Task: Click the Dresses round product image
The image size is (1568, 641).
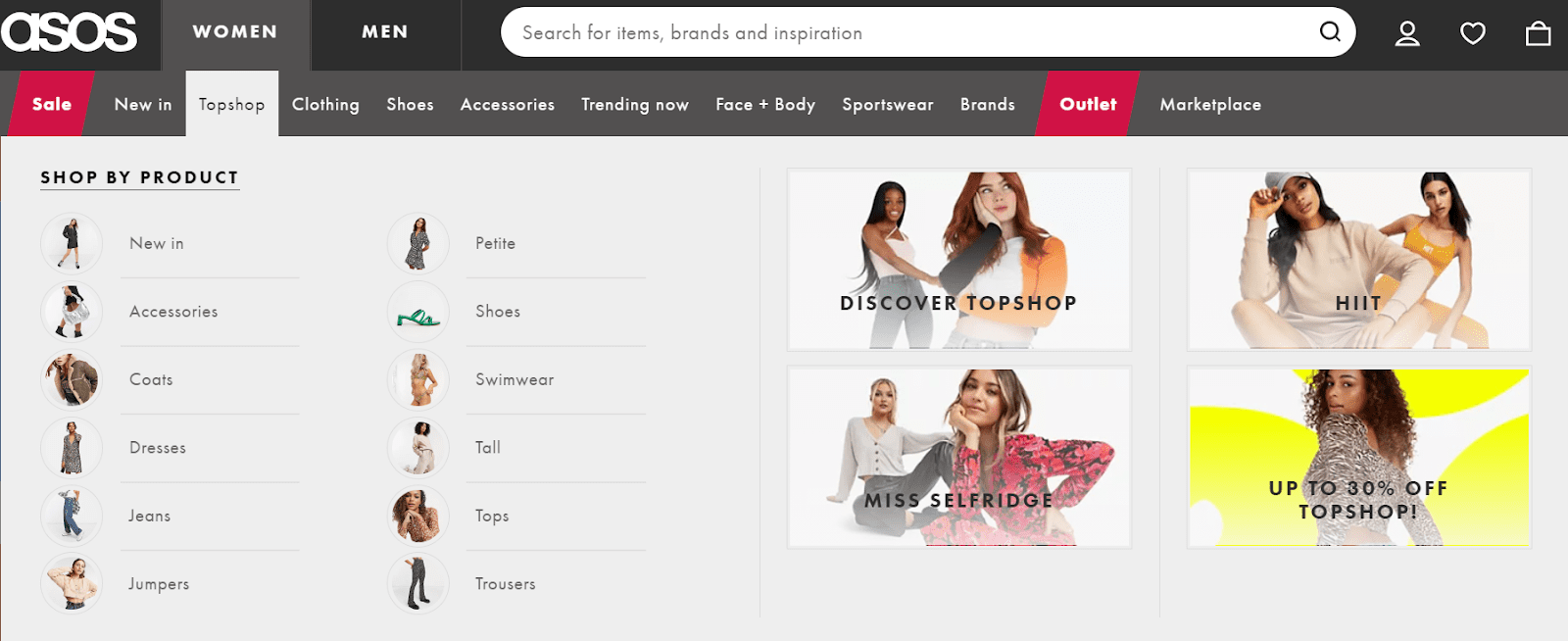Action: pyautogui.click(x=72, y=448)
